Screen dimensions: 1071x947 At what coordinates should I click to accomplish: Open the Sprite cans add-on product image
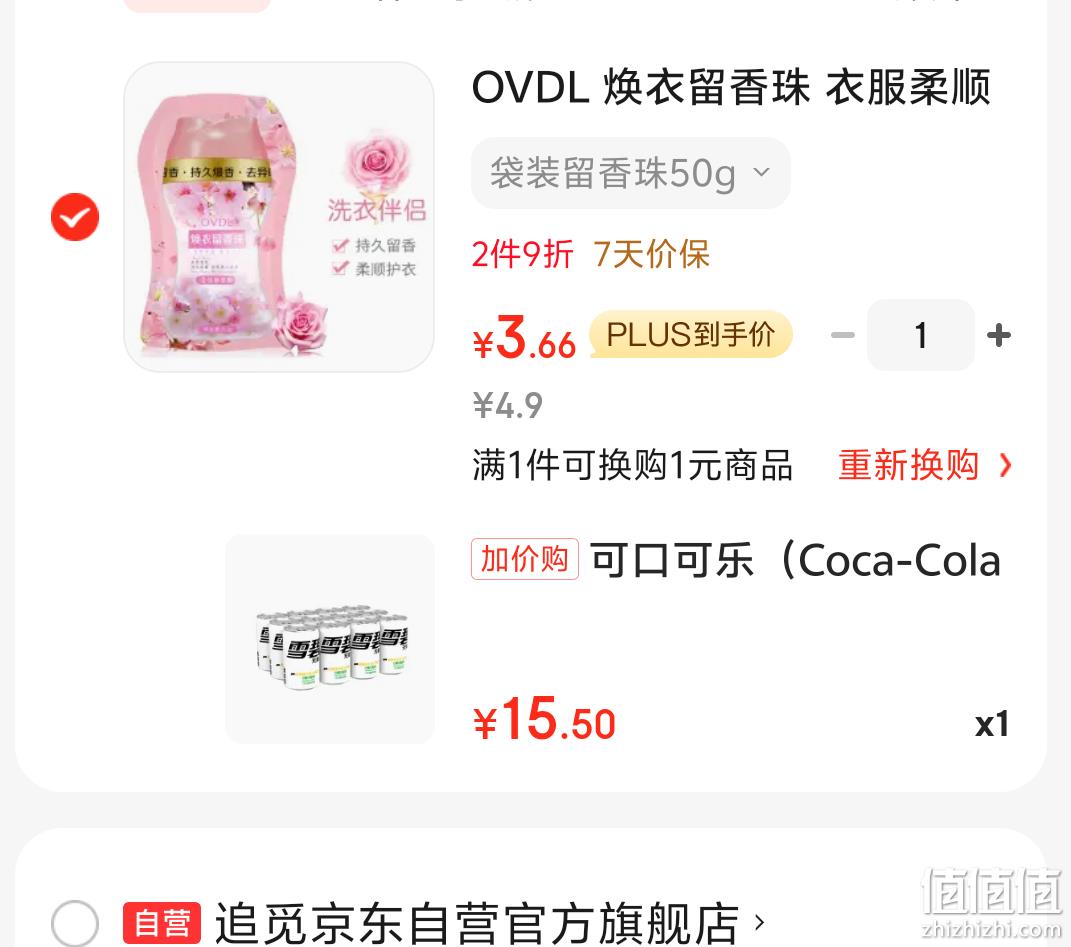(330, 639)
